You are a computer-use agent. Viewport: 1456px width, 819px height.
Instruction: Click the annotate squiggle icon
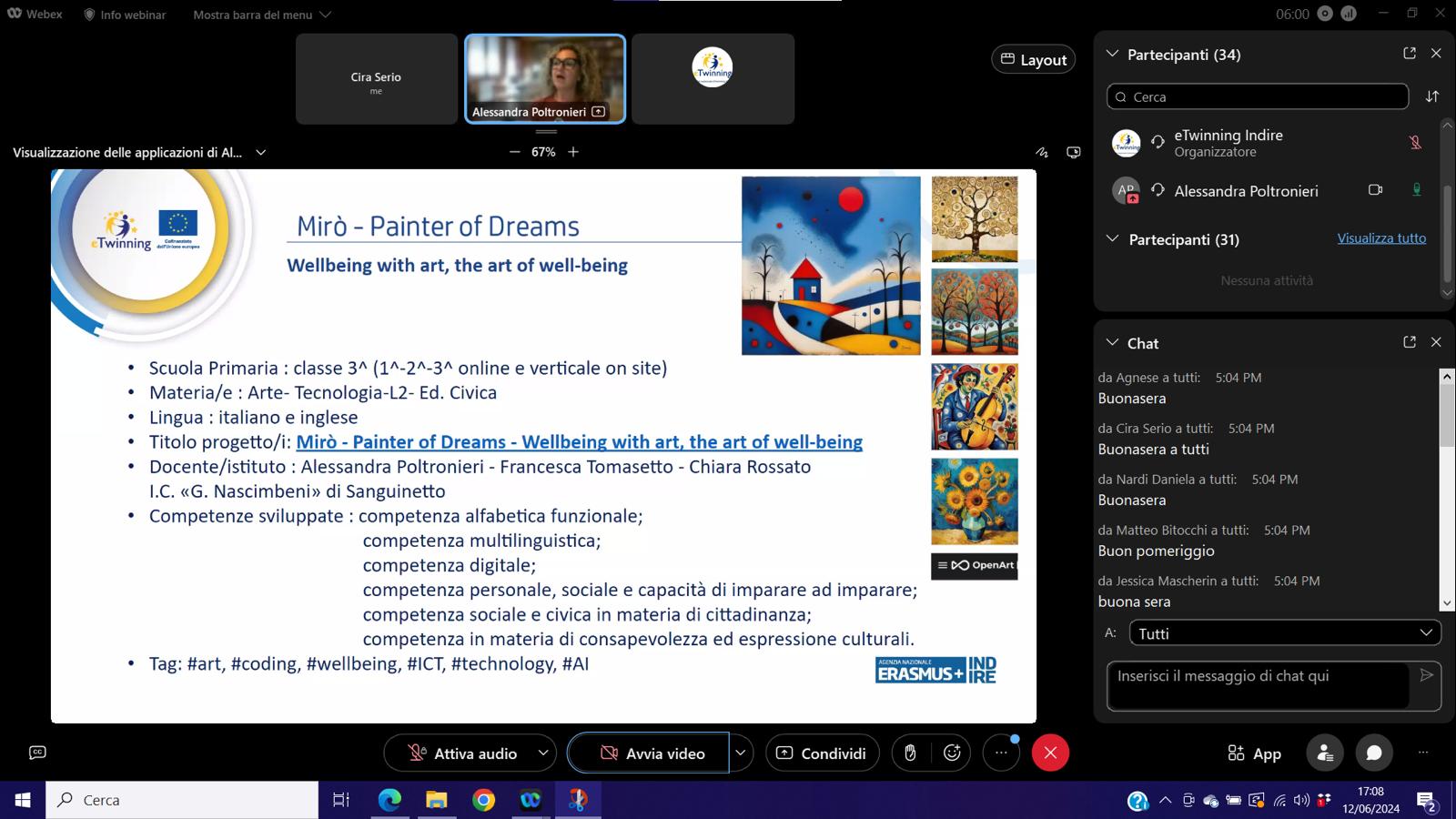pyautogui.click(x=1042, y=152)
